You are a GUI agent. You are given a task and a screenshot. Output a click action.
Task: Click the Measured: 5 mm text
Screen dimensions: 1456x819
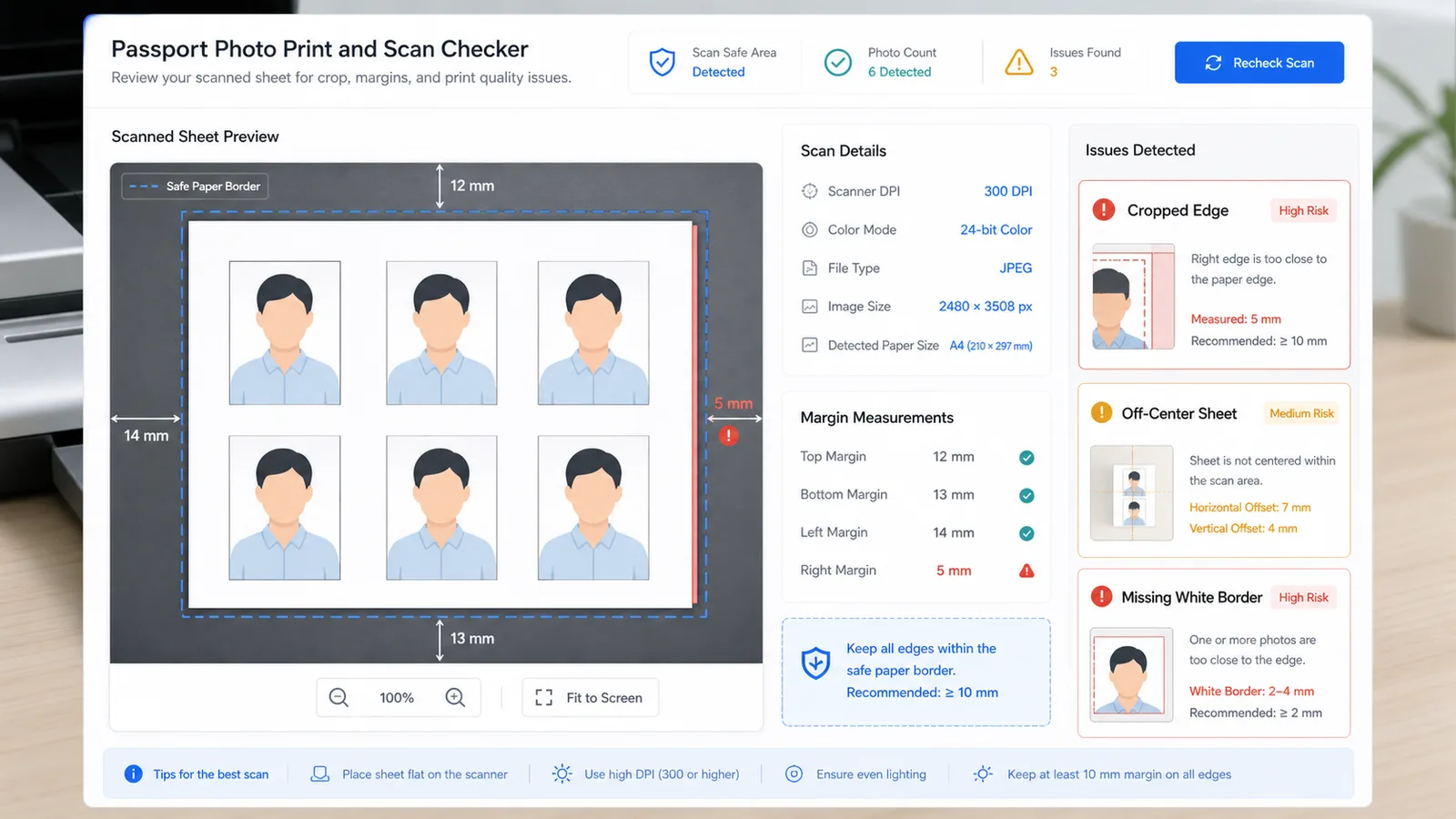click(x=1236, y=319)
